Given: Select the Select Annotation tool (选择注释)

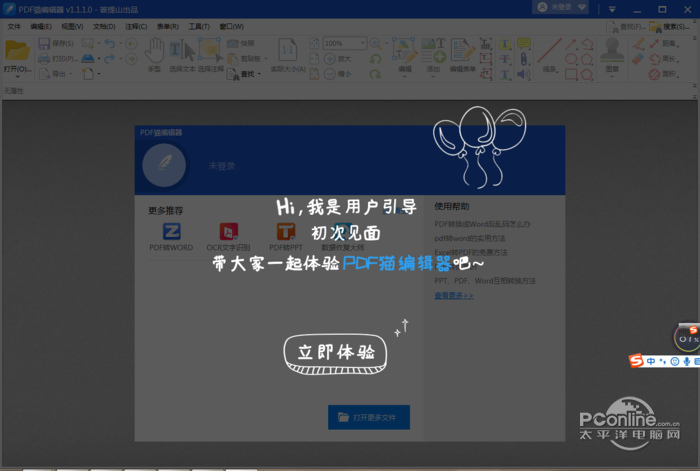Looking at the screenshot, I should 210,50.
